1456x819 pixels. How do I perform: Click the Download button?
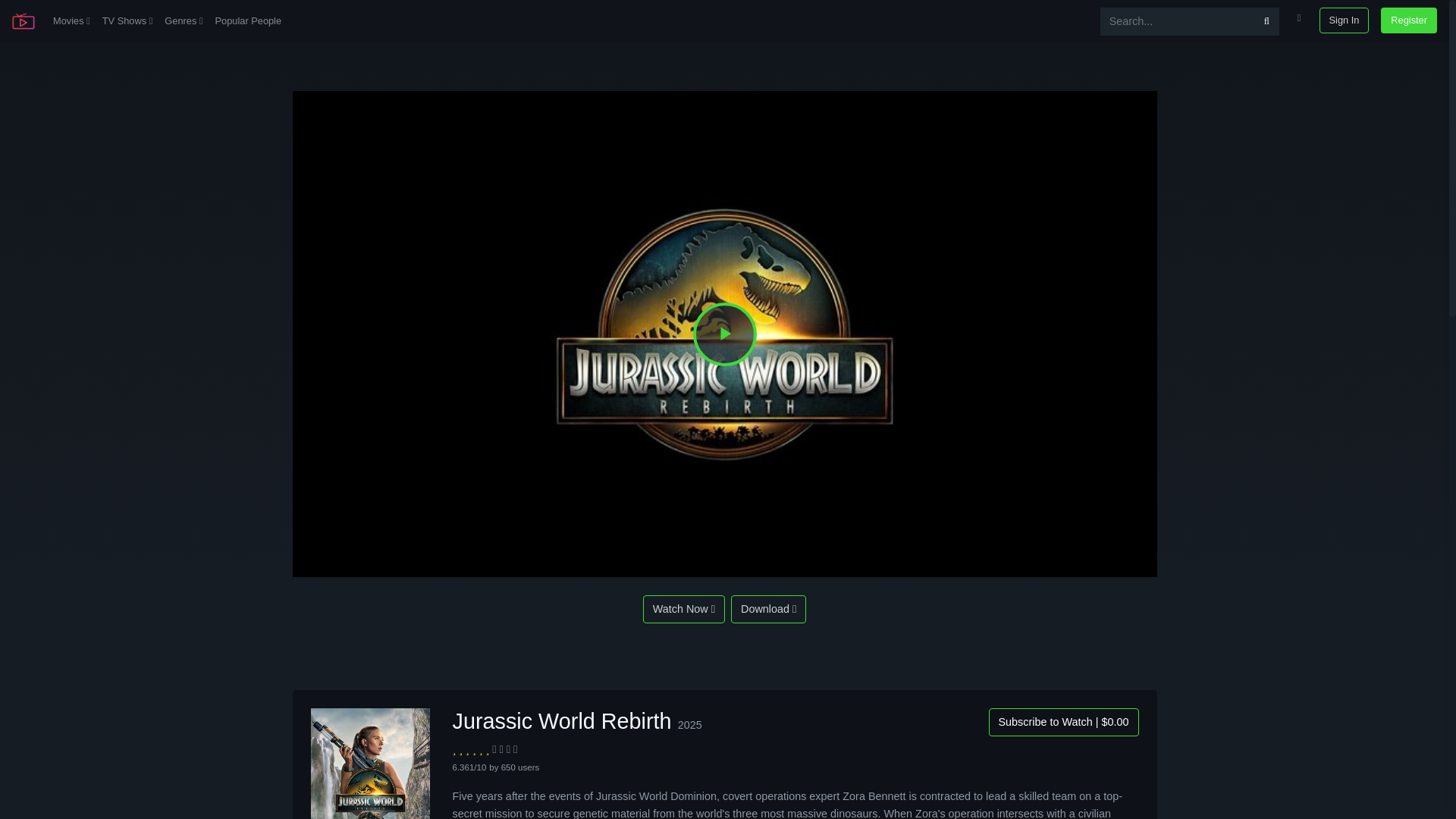point(768,609)
